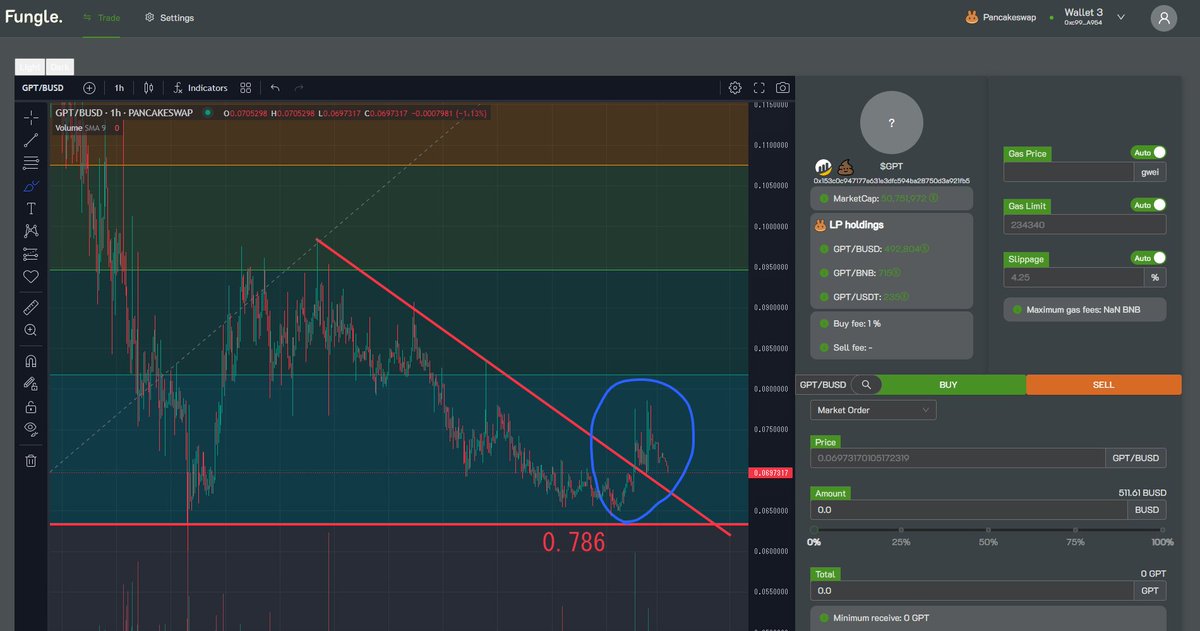Toggle Gas Price Auto switch
The image size is (1200, 631).
(1150, 153)
